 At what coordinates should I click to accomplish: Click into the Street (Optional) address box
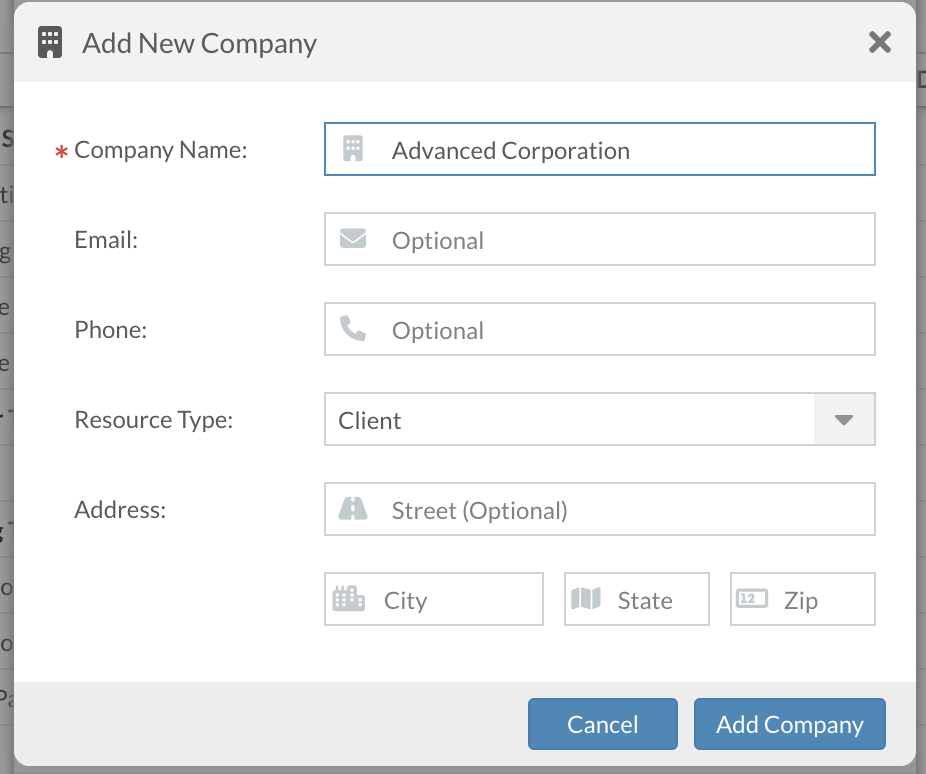pyautogui.click(x=620, y=510)
